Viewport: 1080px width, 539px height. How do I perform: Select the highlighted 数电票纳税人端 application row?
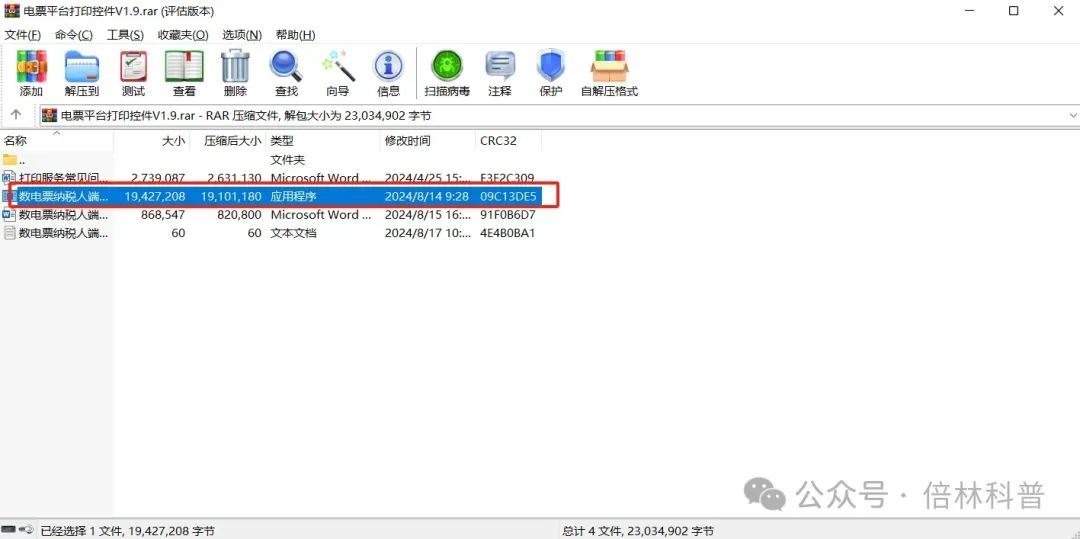coord(271,196)
